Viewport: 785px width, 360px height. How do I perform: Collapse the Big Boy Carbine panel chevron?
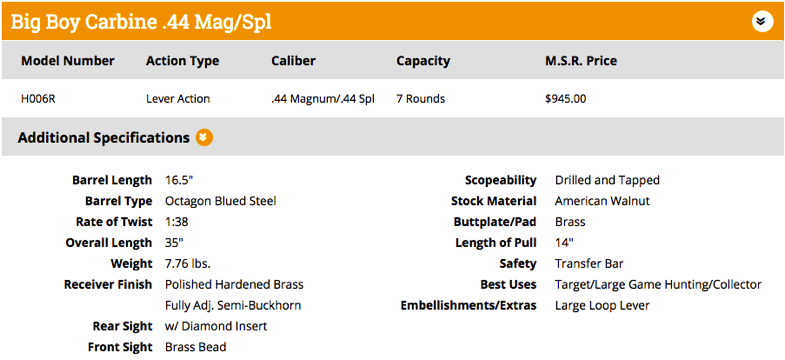762,22
